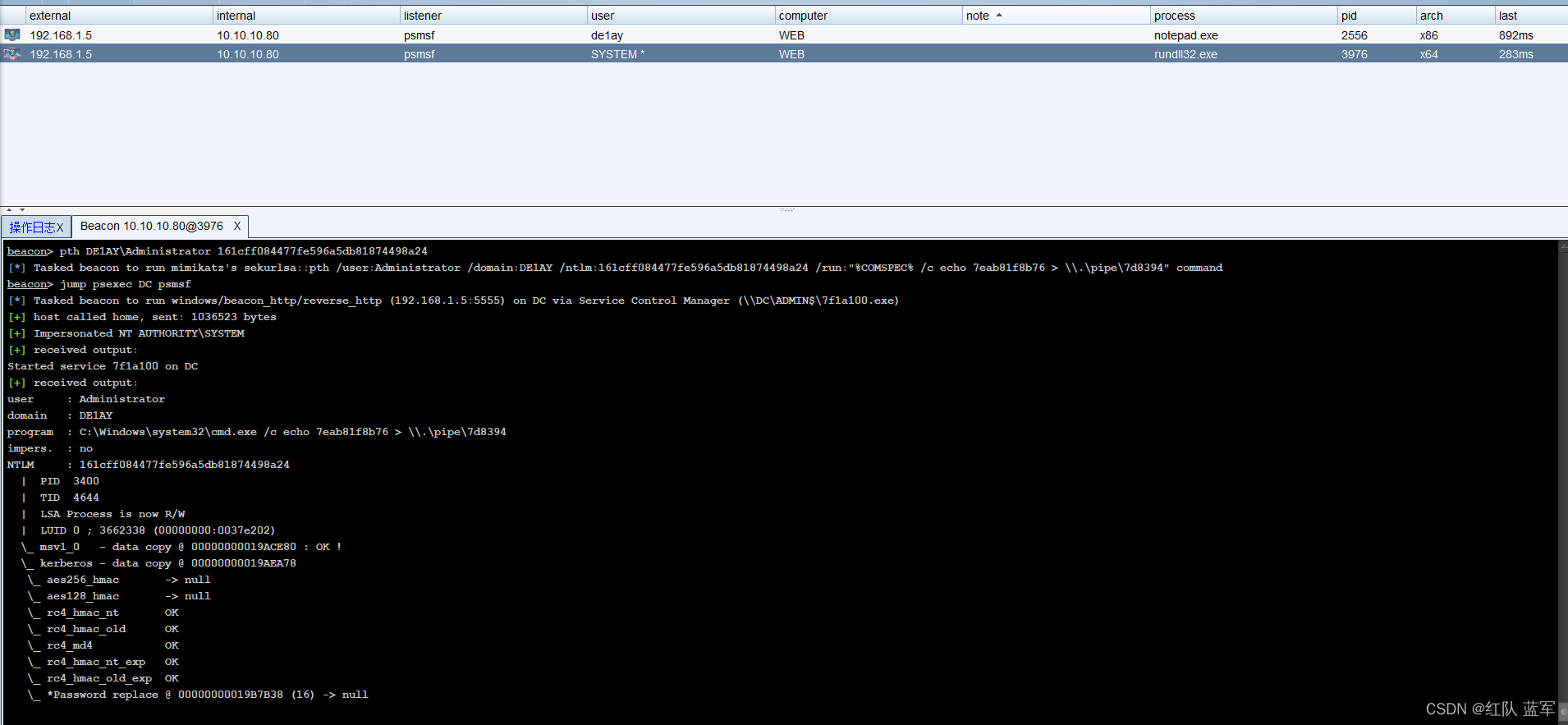Click the console vertical scrollbar
This screenshot has width=1568, height=725.
point(1562,482)
